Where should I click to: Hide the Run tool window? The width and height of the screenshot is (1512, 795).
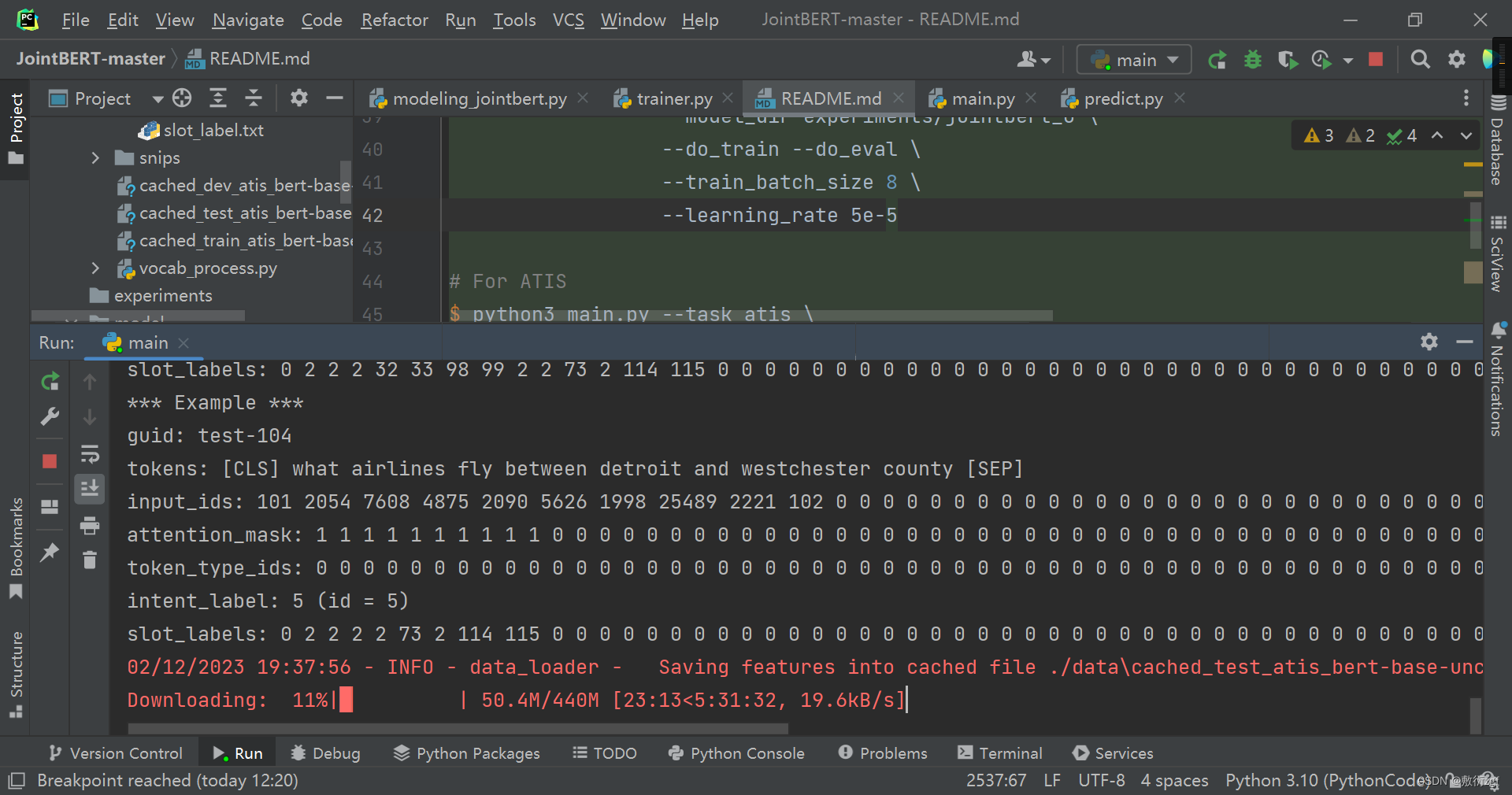pyautogui.click(x=1465, y=342)
